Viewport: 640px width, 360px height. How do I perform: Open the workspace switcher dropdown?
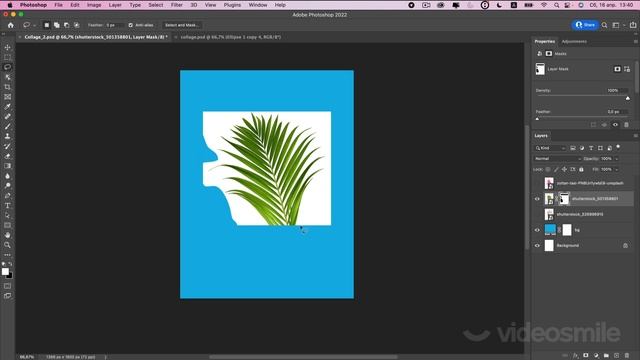[617, 25]
